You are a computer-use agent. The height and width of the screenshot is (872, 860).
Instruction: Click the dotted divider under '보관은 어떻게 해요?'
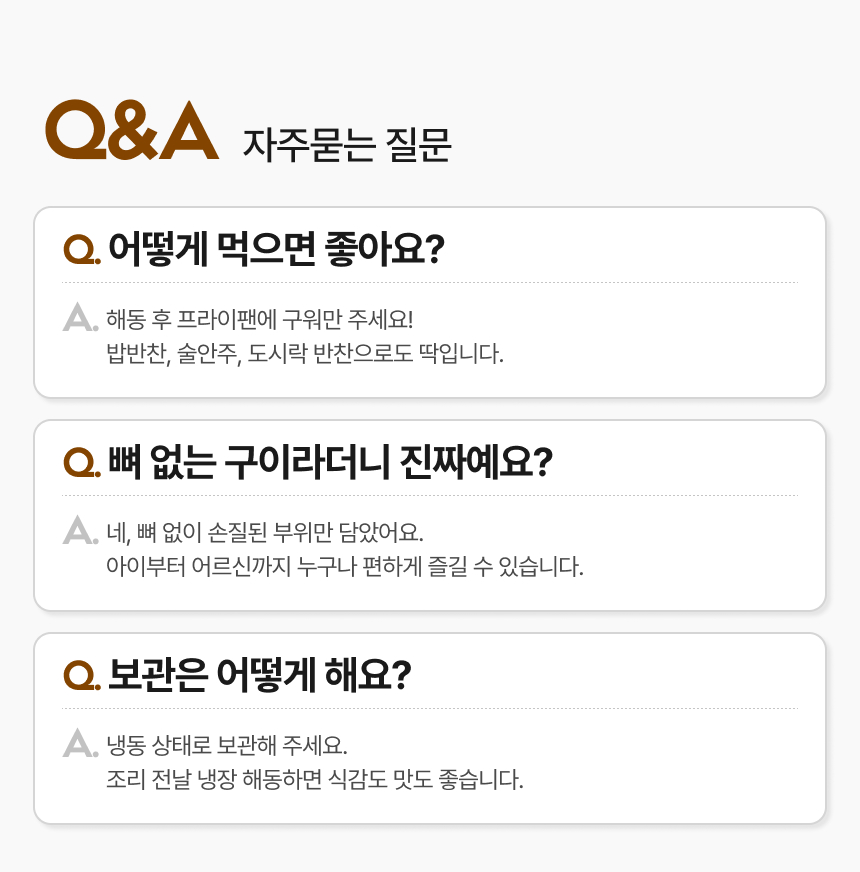430,709
